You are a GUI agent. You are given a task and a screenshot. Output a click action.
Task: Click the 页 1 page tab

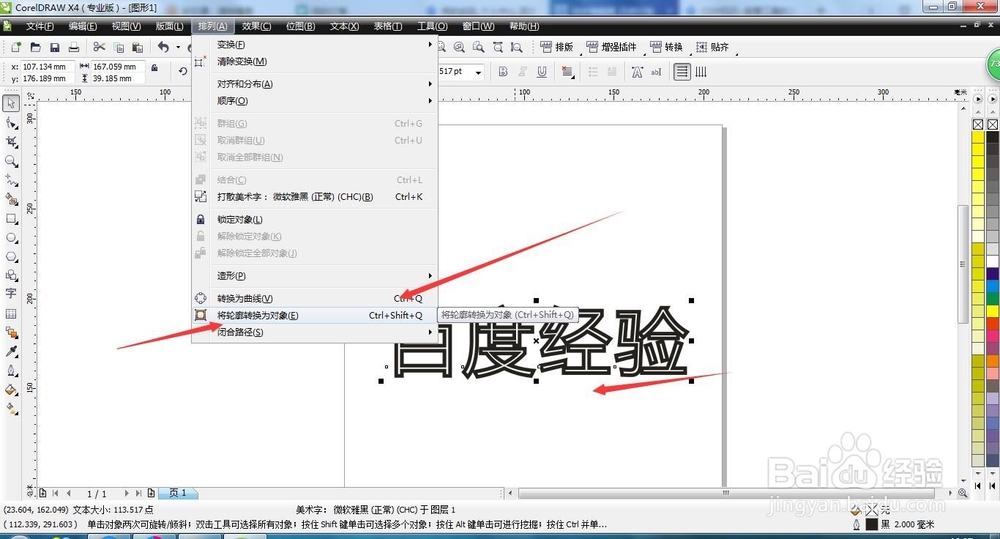click(x=178, y=493)
